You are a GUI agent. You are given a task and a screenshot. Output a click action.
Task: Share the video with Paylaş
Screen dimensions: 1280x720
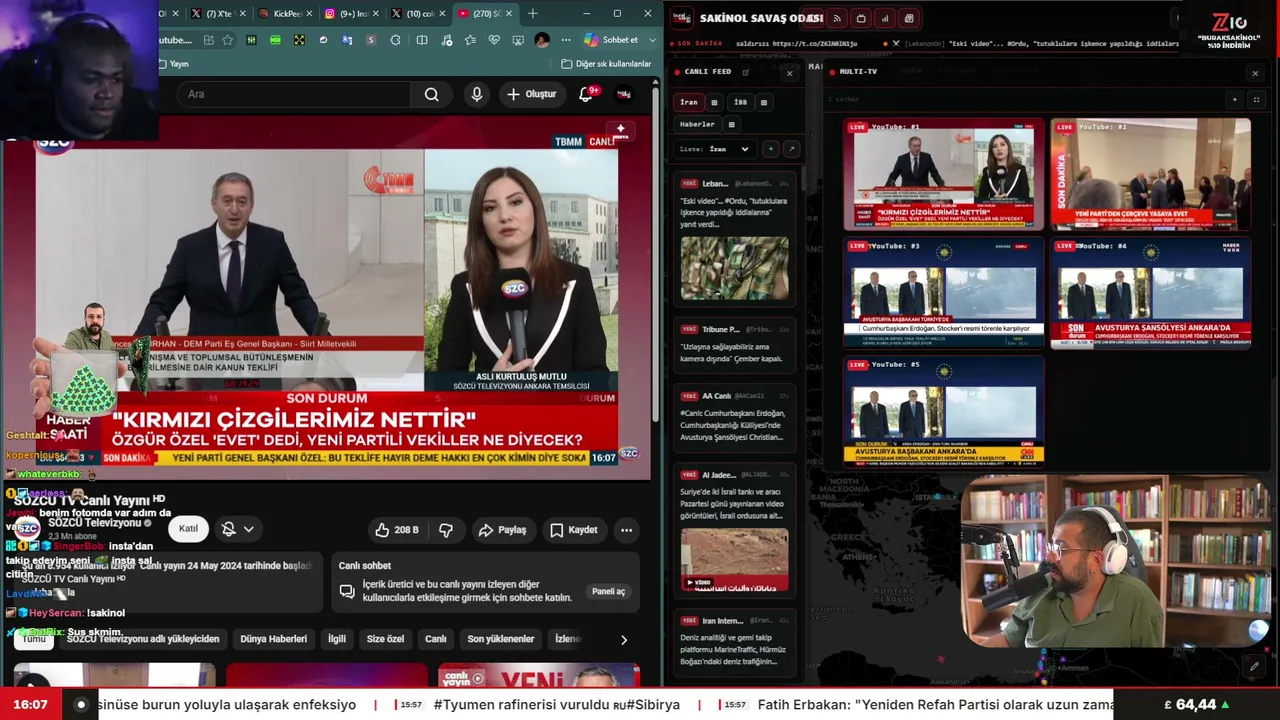coord(502,530)
